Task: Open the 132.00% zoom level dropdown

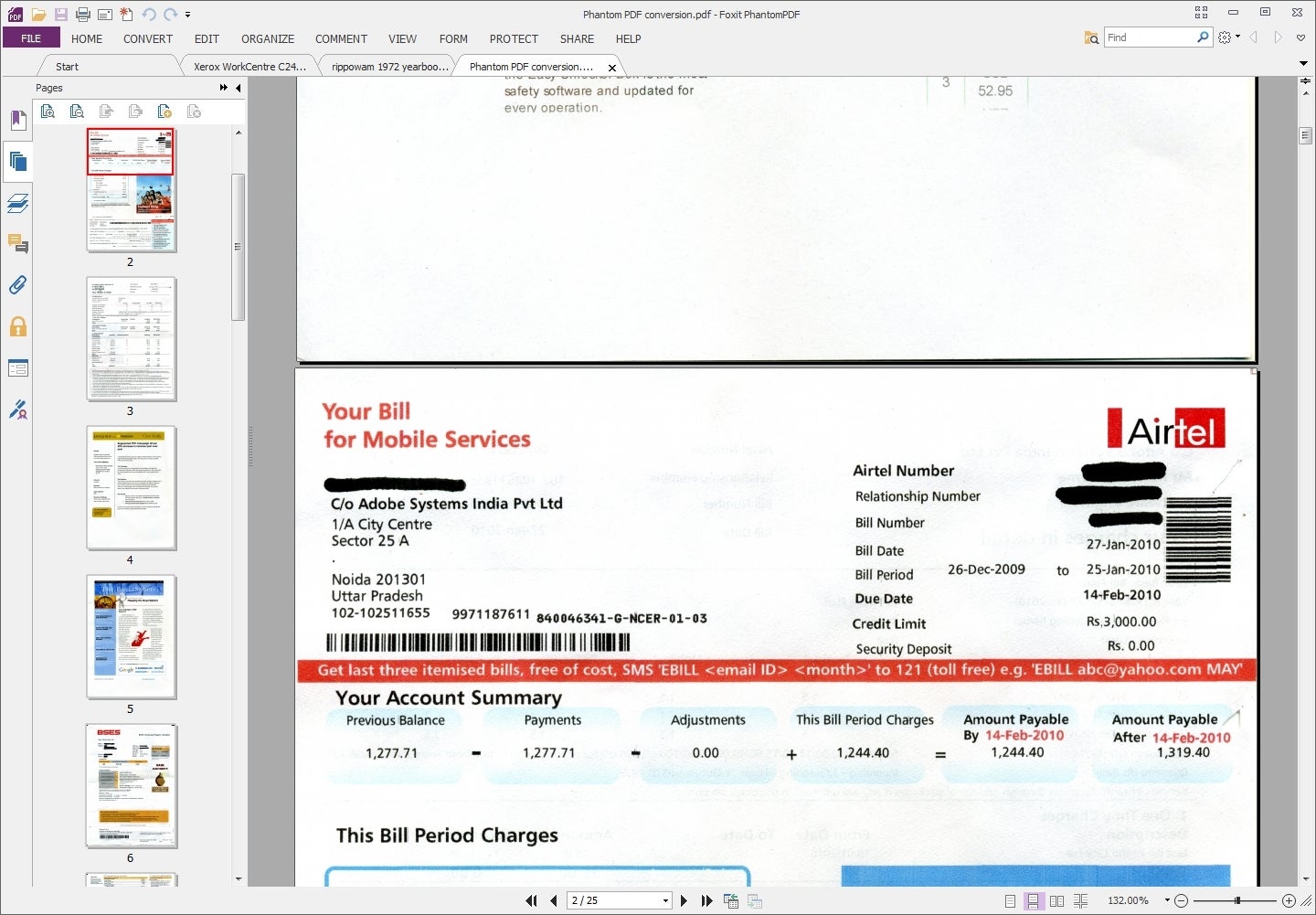Action: tap(1167, 901)
